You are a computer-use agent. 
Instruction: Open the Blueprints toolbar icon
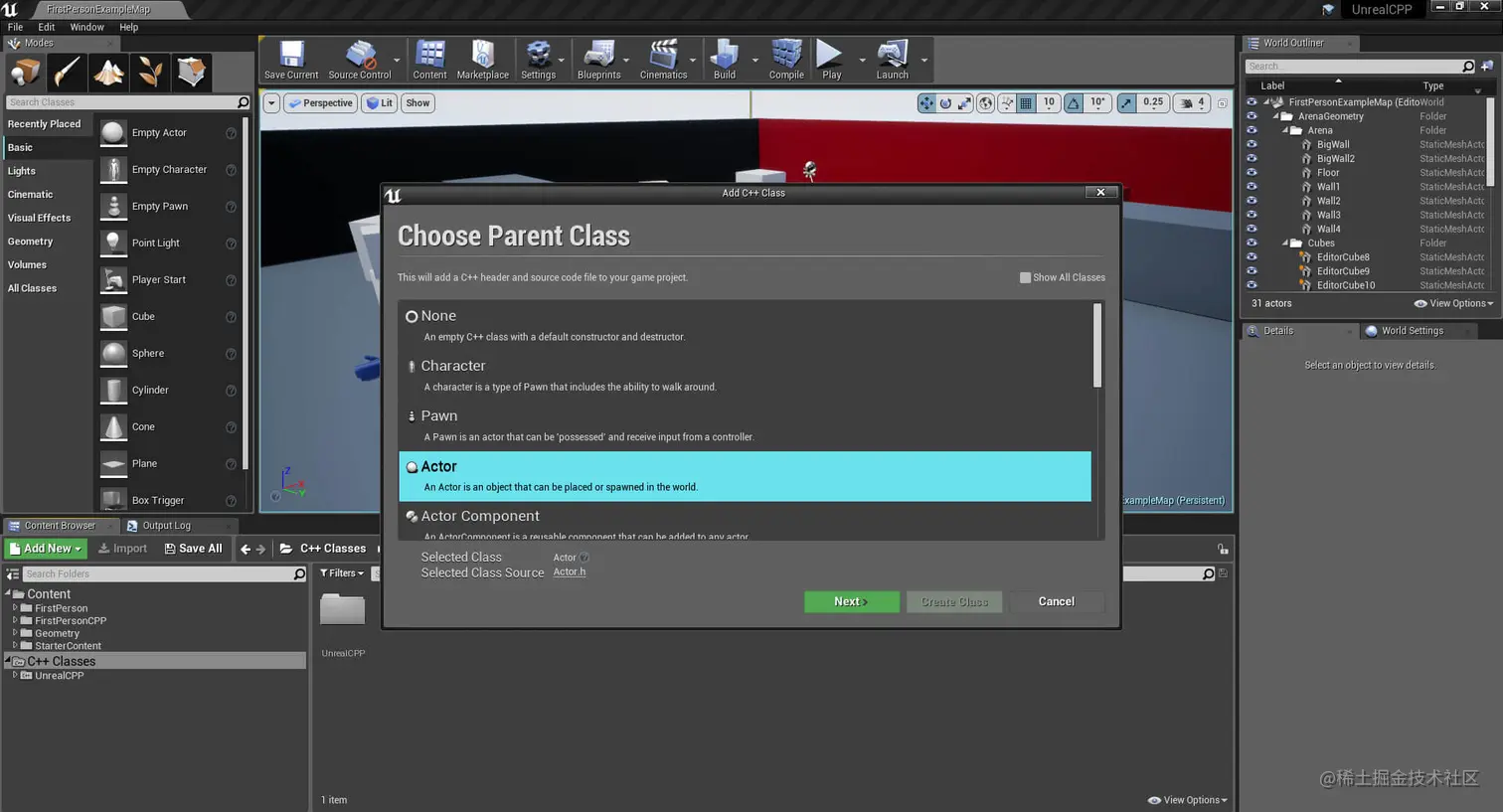(598, 60)
